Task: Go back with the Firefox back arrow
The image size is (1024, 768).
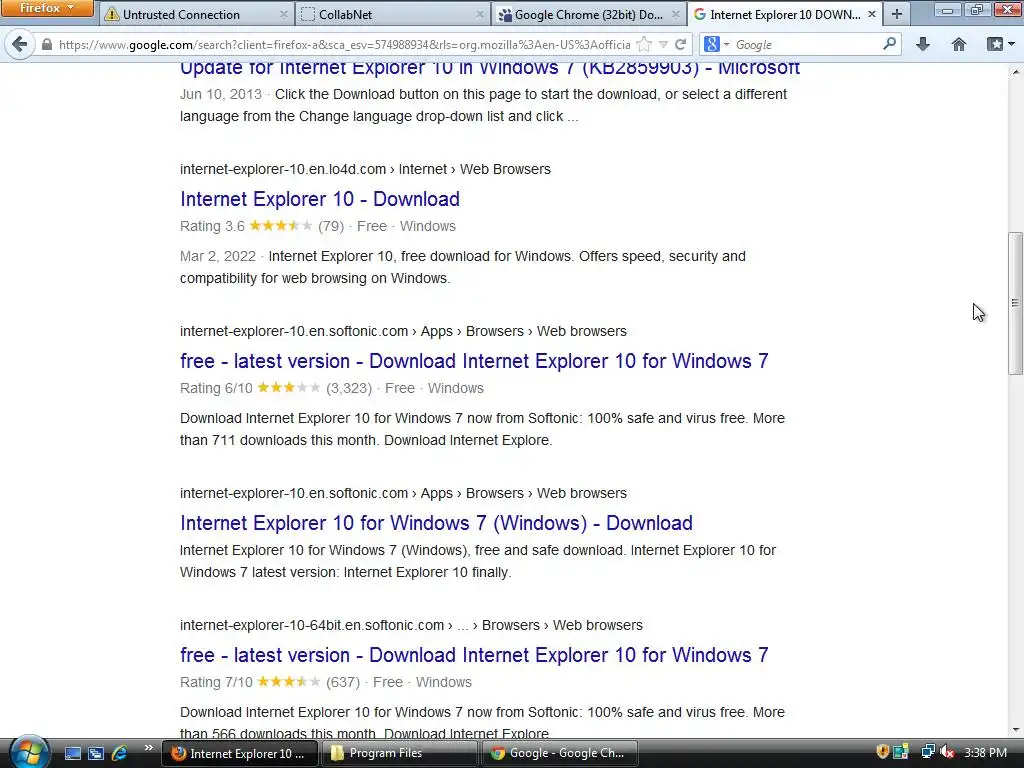Action: coord(20,44)
